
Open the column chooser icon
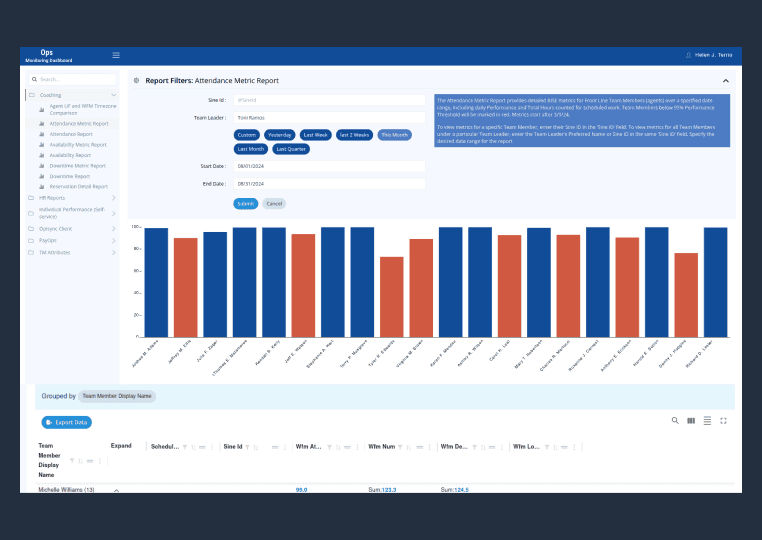click(x=691, y=421)
